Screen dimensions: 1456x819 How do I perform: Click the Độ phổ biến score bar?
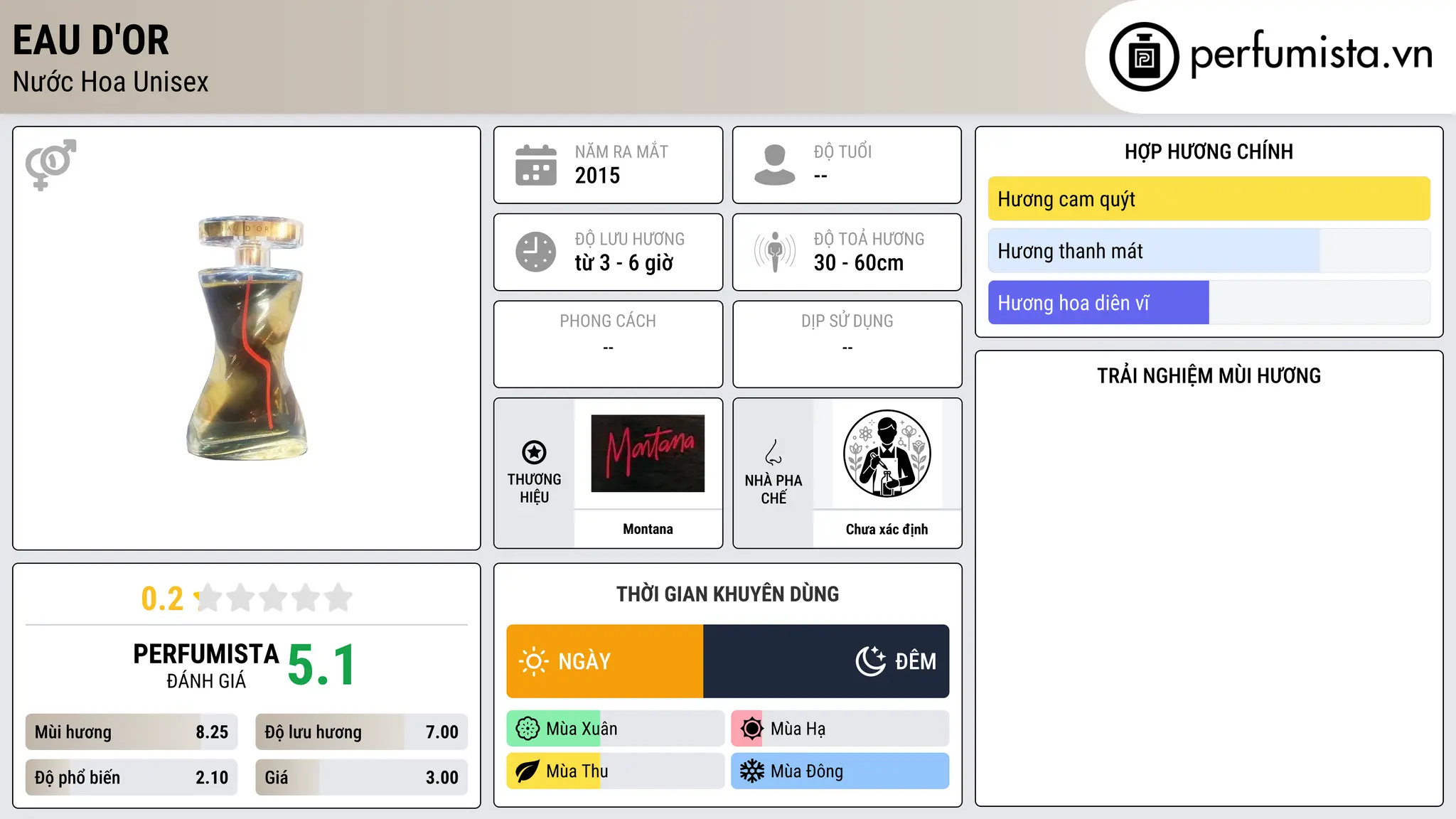coord(132,778)
